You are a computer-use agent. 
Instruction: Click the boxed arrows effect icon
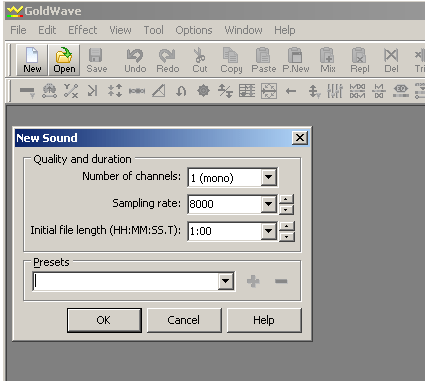click(269, 91)
